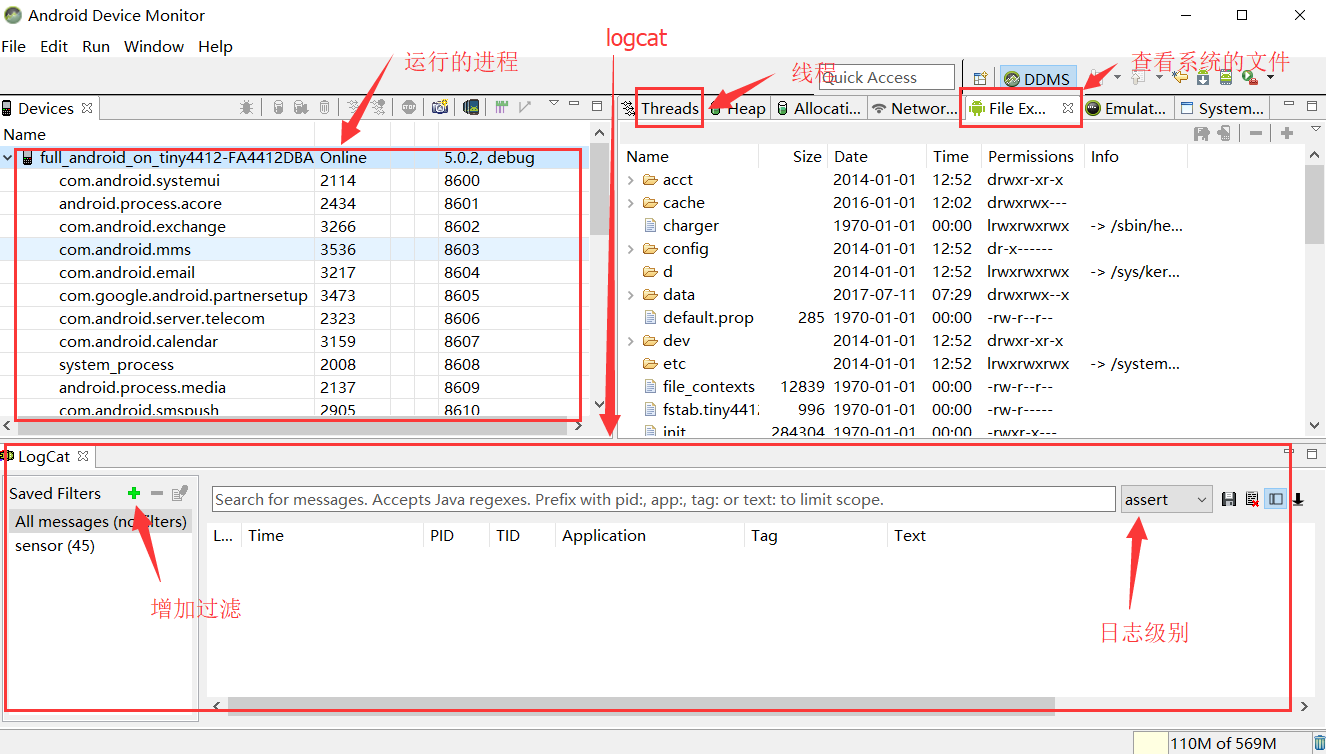The height and width of the screenshot is (754, 1326).
Task: Switch to the Emulator Control tab
Action: pyautogui.click(x=1127, y=108)
